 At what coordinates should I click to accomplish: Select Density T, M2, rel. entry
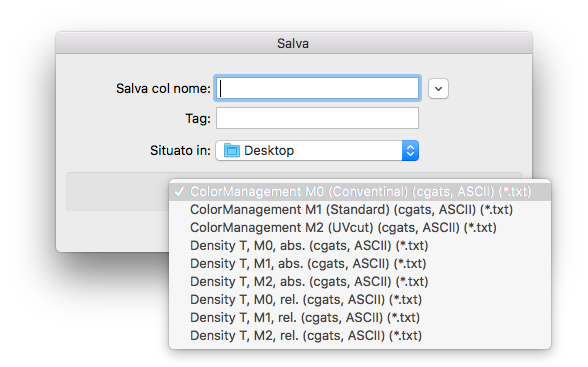[x=360, y=336]
